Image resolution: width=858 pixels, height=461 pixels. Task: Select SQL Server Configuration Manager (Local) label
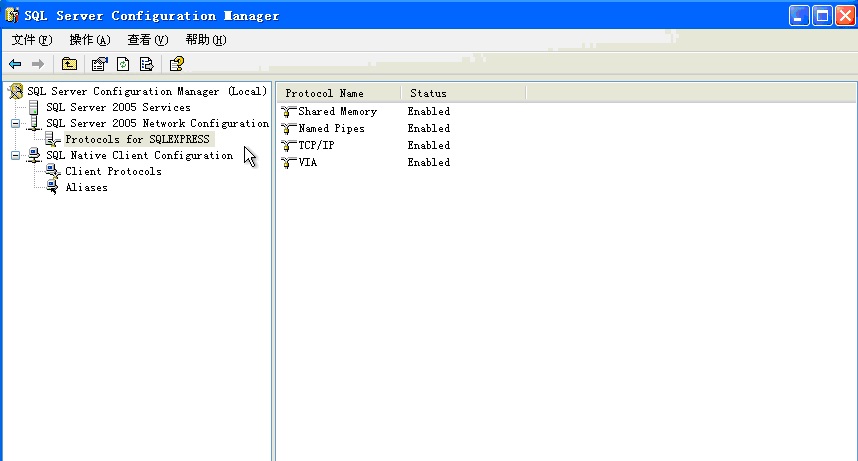(x=147, y=91)
